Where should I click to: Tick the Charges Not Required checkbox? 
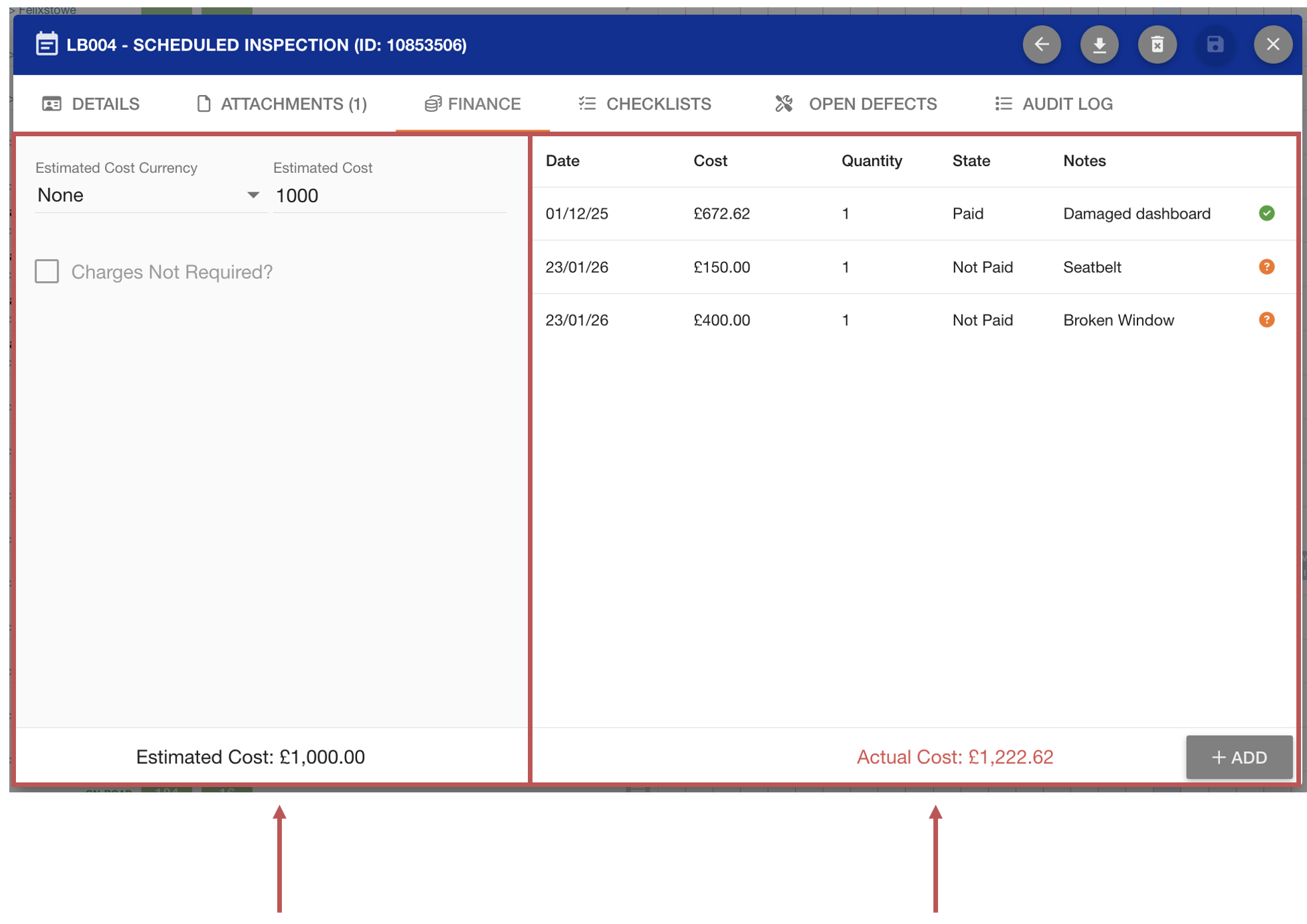coord(47,271)
